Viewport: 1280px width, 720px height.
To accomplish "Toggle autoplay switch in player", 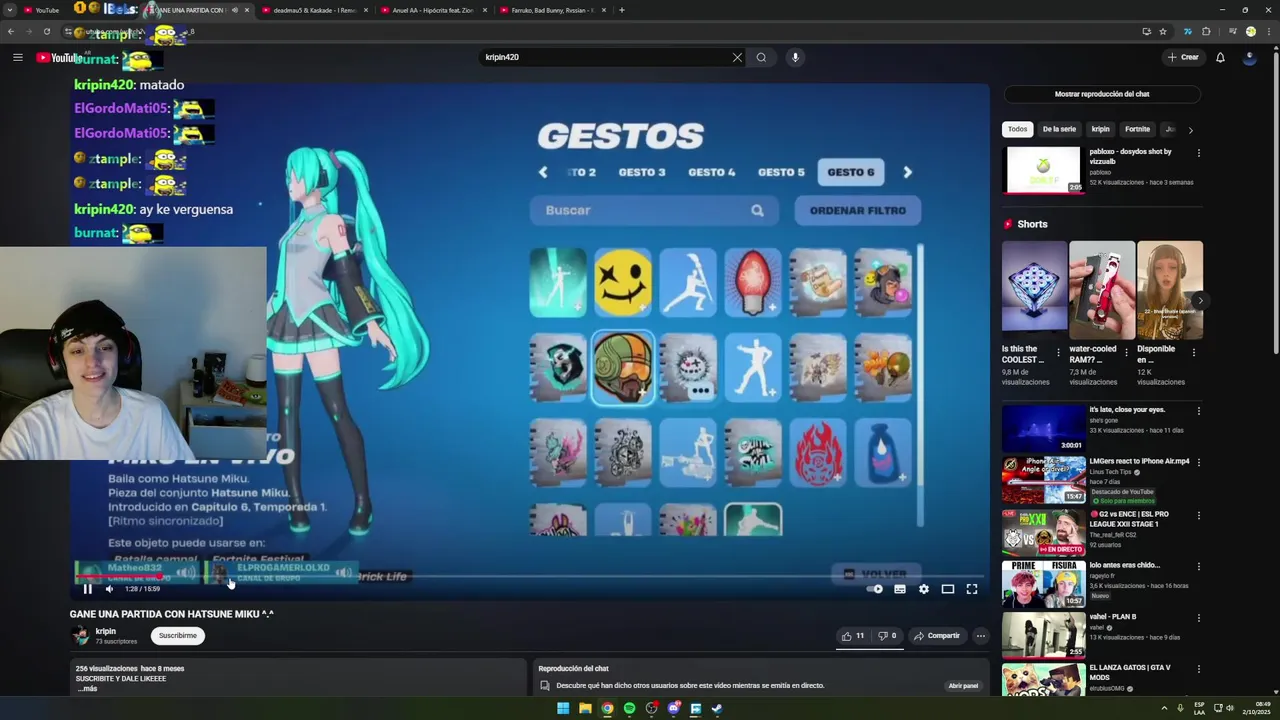I will pos(875,589).
